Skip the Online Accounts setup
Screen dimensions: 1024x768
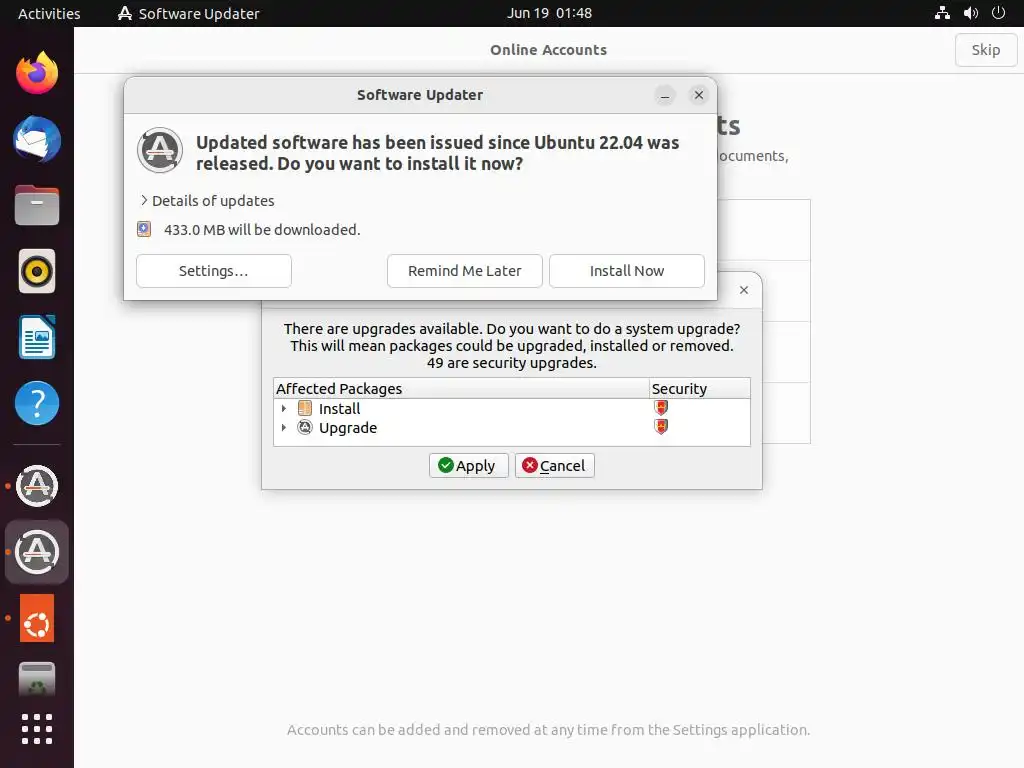(x=985, y=50)
